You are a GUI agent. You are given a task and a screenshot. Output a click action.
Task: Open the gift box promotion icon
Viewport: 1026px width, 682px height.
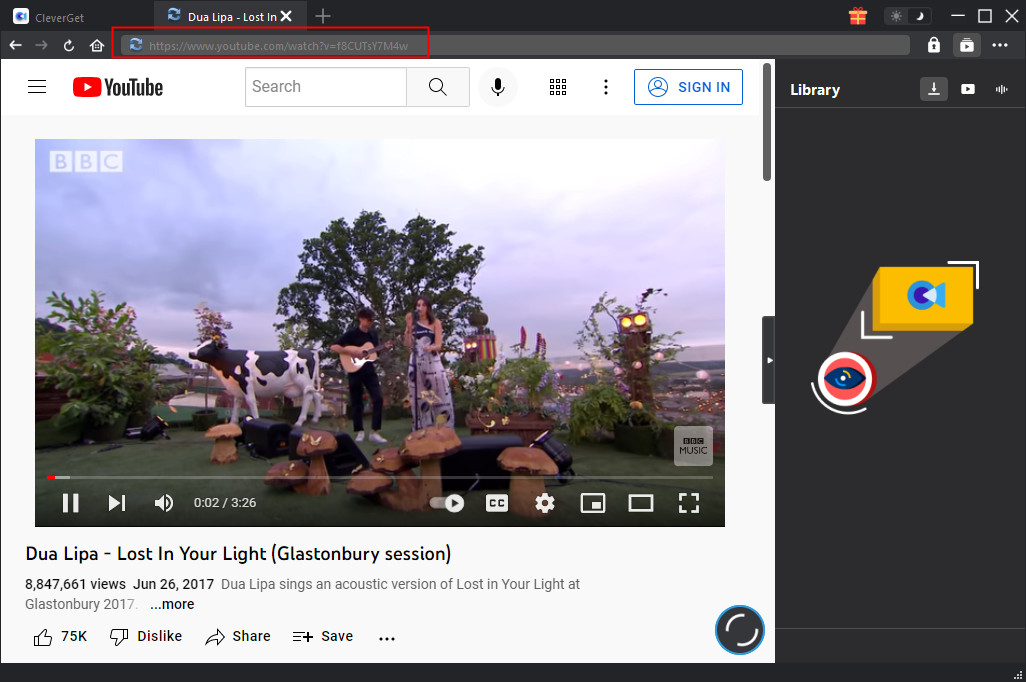[x=857, y=16]
